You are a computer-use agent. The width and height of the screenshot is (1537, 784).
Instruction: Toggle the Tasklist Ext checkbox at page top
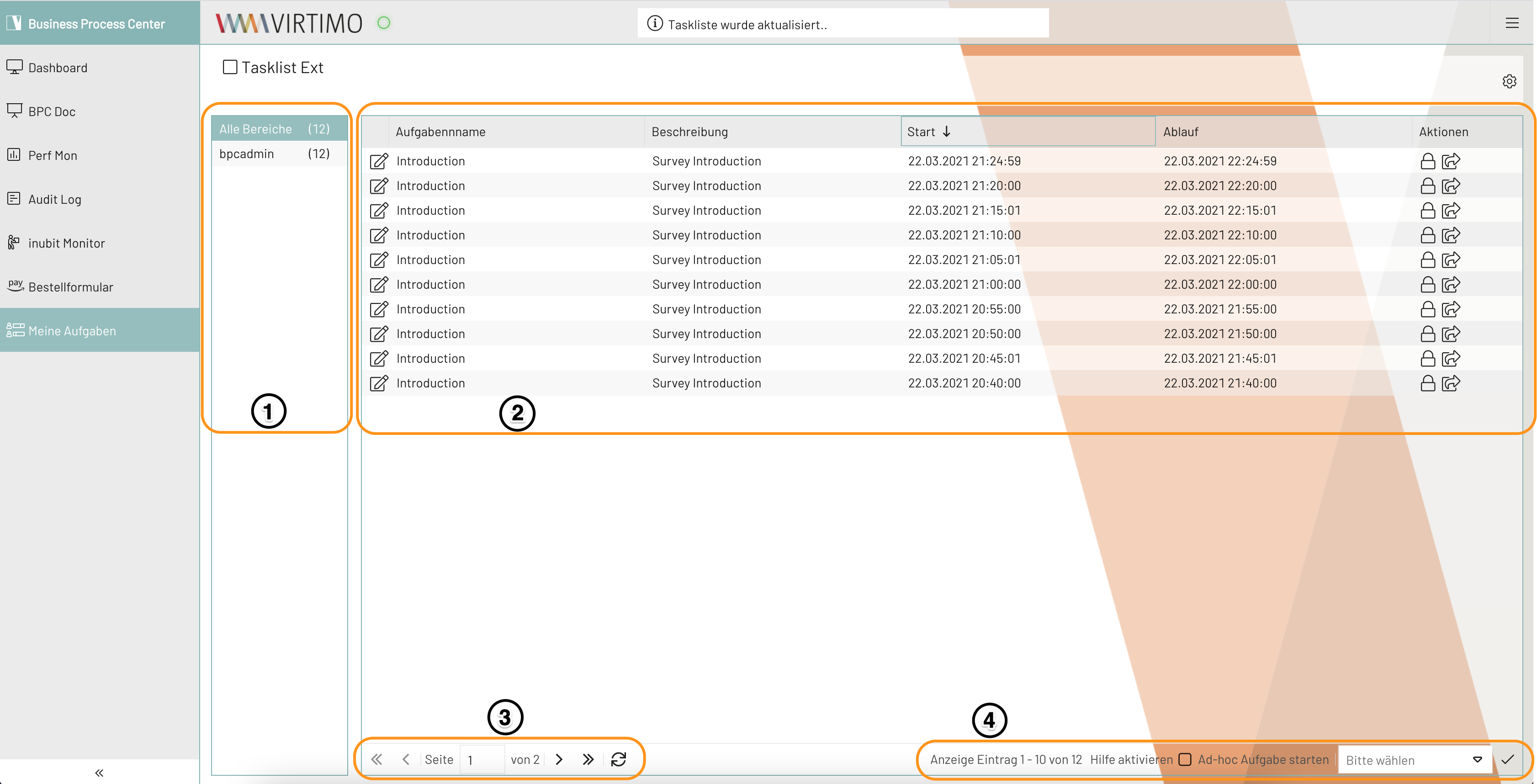tap(227, 67)
